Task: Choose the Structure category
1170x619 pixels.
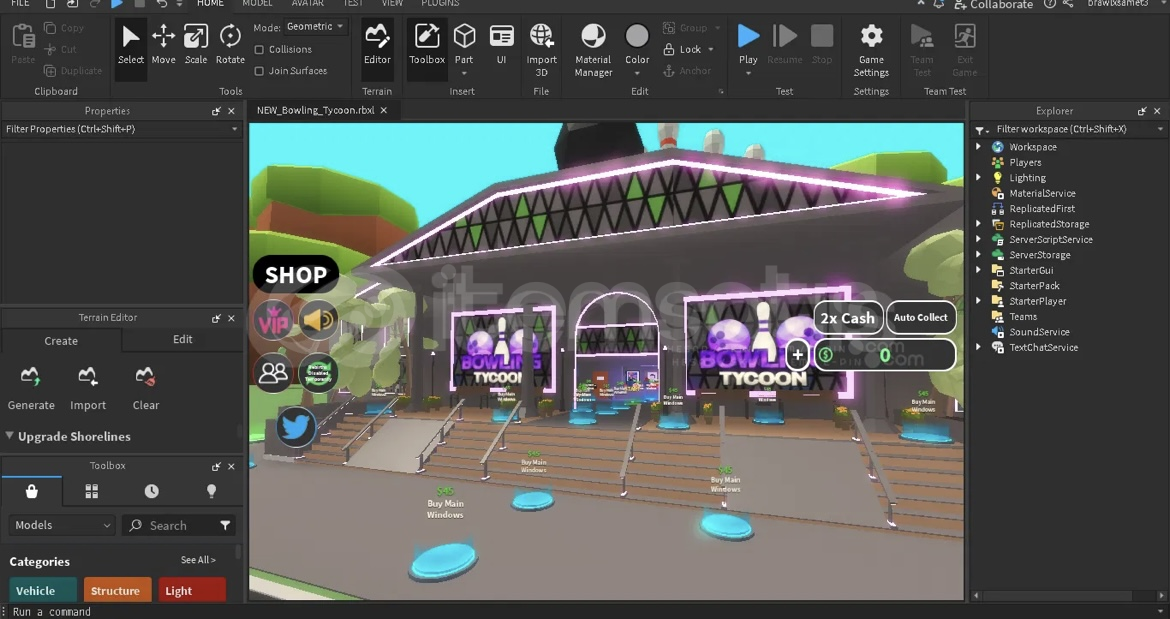Action: pos(117,590)
